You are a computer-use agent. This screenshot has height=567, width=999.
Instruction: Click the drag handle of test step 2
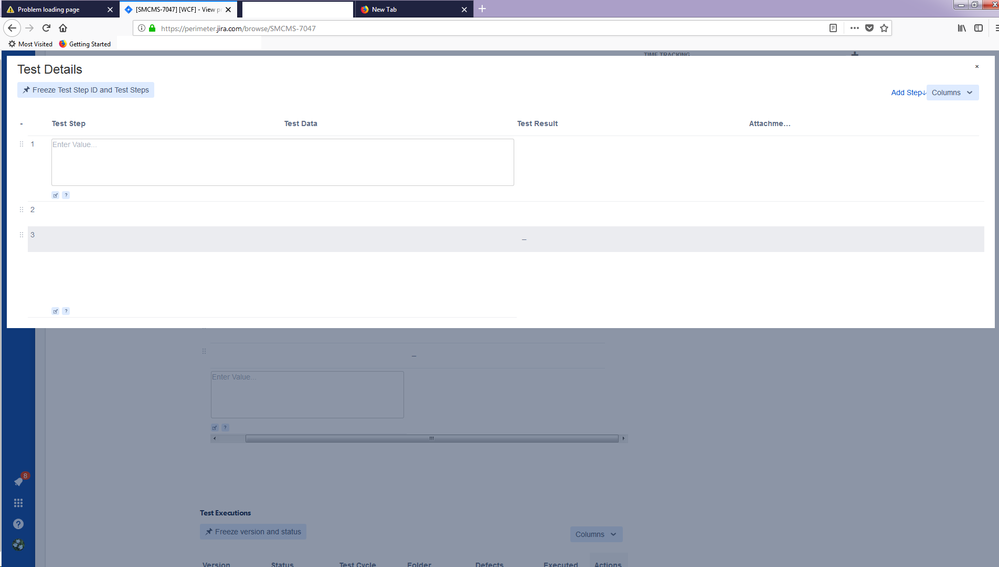pos(21,210)
